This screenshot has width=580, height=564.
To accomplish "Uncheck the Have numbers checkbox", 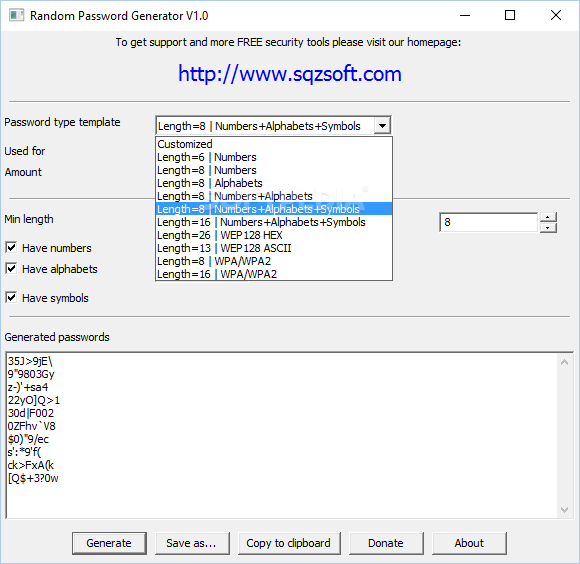I will click(x=11, y=247).
